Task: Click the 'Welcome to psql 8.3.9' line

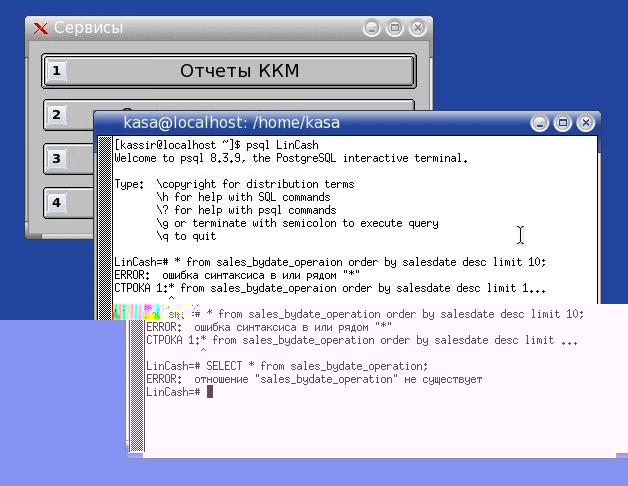Action: point(291,158)
